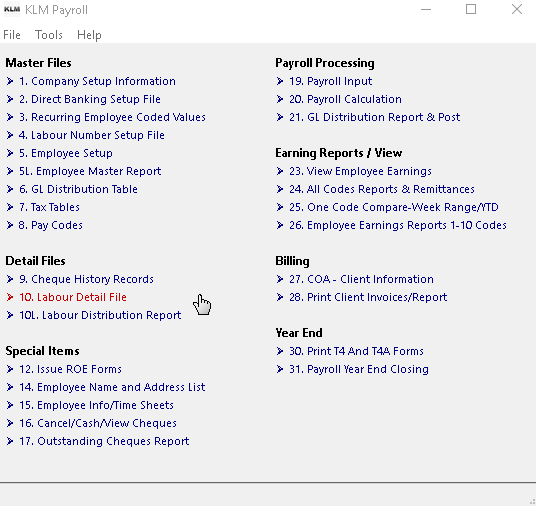
Task: Click the KLM logo icon in title bar
Action: 12,10
